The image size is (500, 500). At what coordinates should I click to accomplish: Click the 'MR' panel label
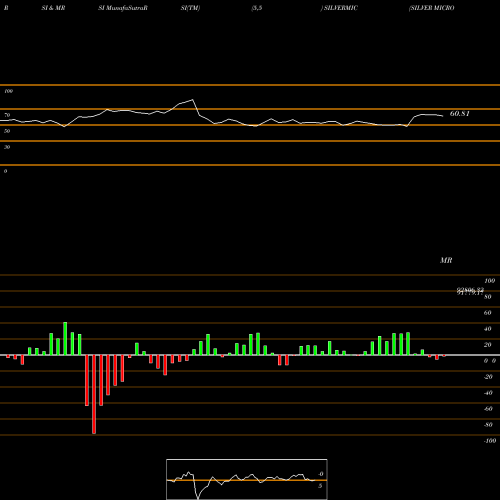[446, 260]
